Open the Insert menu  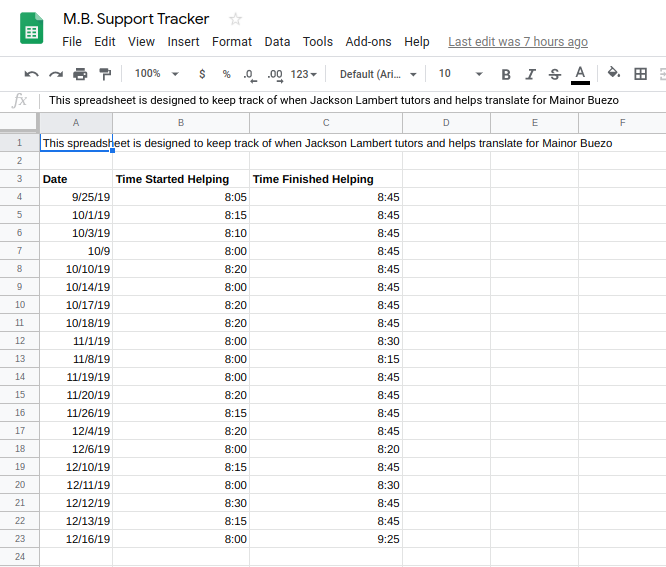point(183,42)
